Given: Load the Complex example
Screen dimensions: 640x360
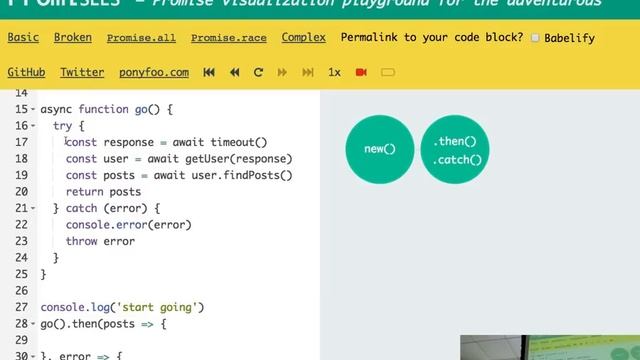Looking at the screenshot, I should 304,38.
